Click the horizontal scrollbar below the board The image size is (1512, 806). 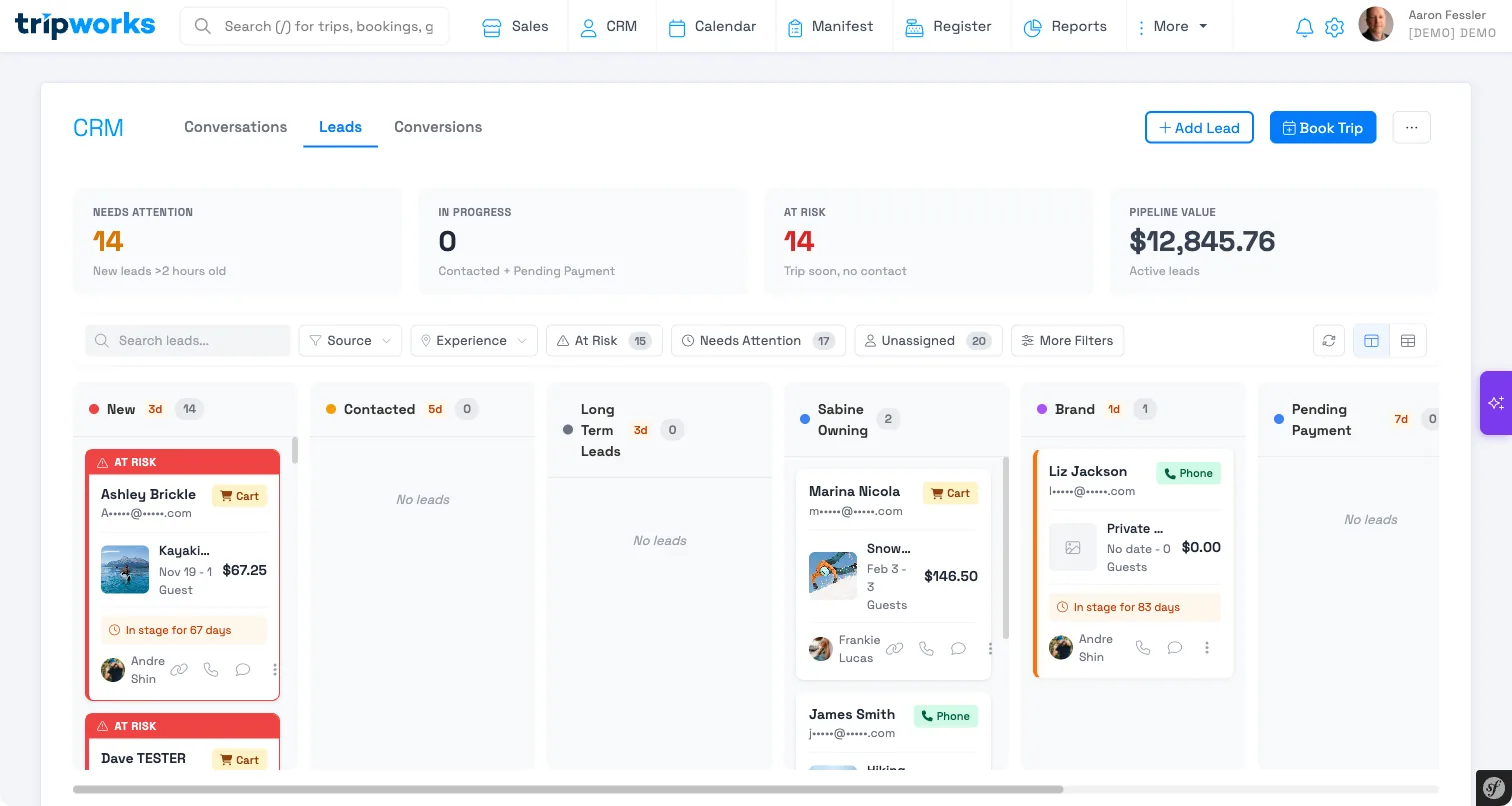tap(568, 789)
